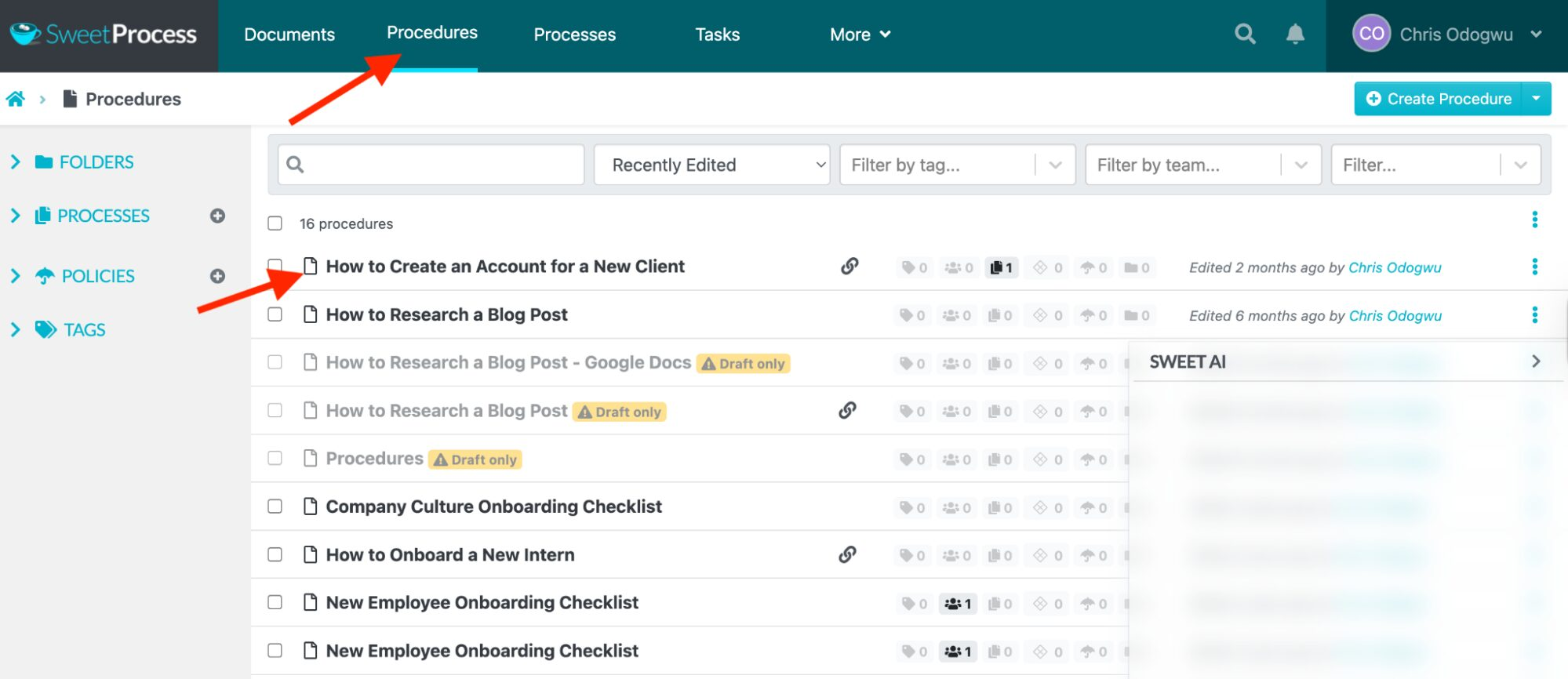
Task: Click tags count on How to Create an Account row
Action: tap(914, 267)
